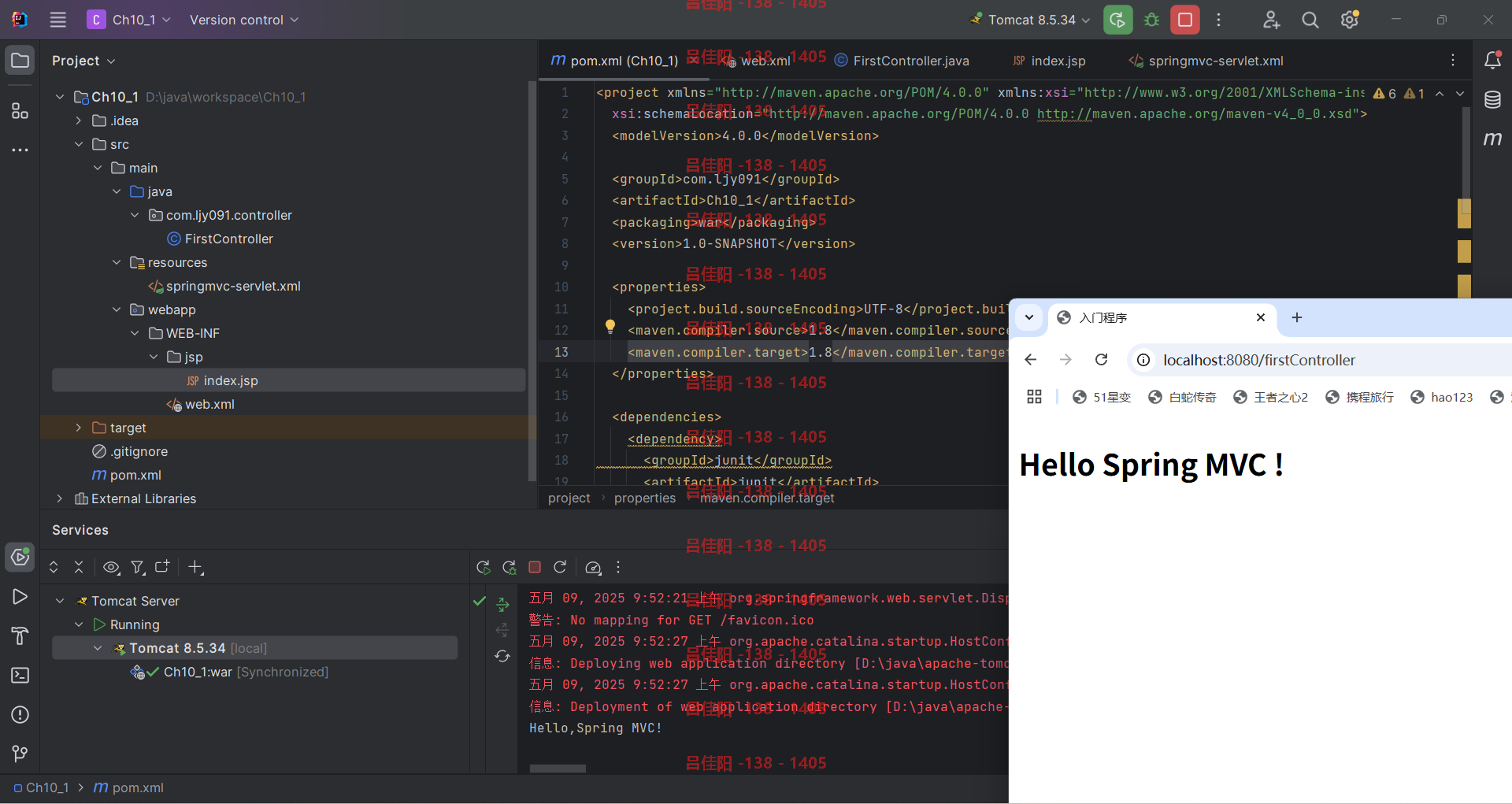The width and height of the screenshot is (1512, 804).
Task: Open Notifications bell icon
Action: tap(1492, 61)
